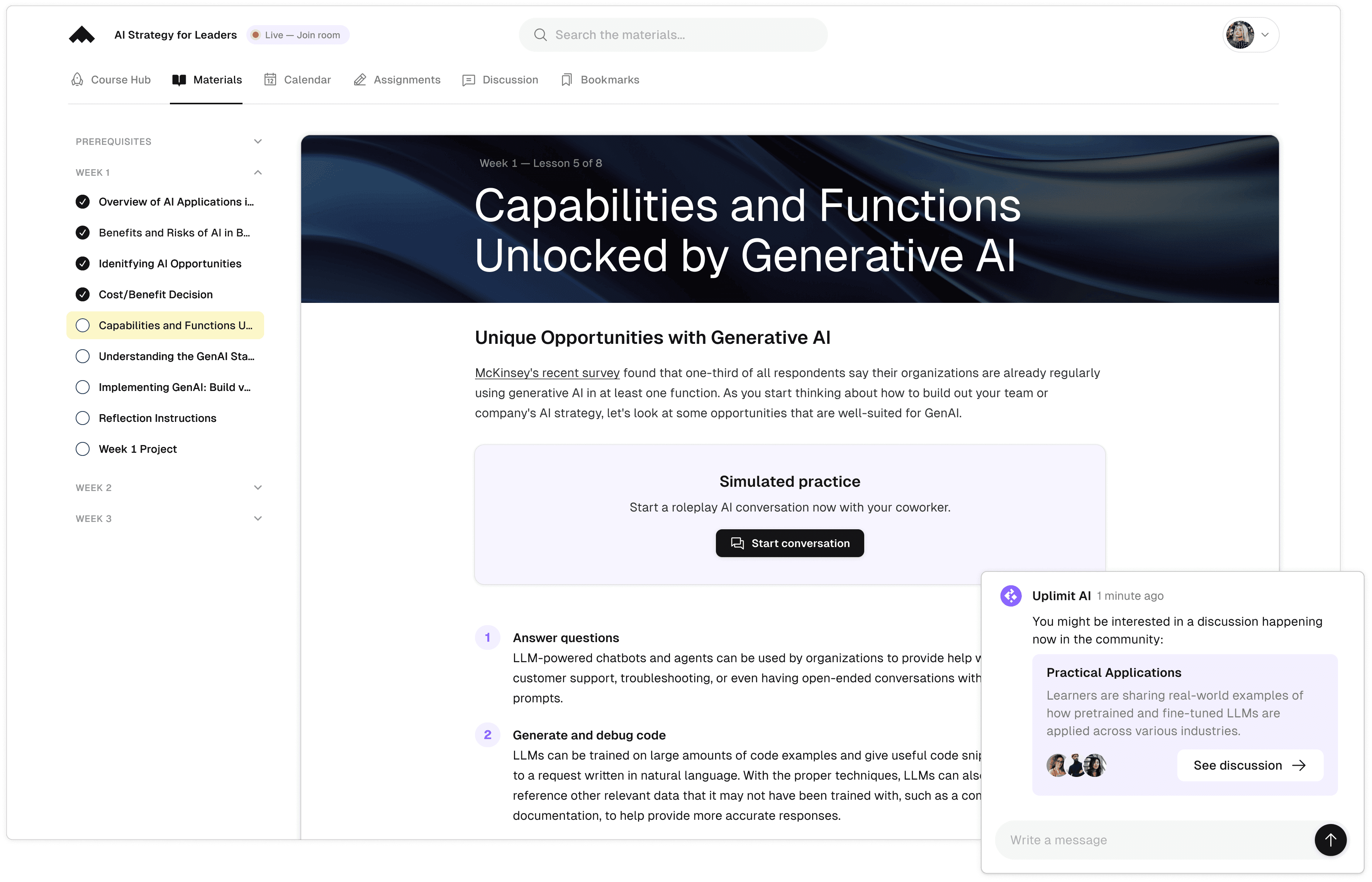Mark the Capabilities and Functions lesson complete
1372x882 pixels.
pyautogui.click(x=82, y=325)
